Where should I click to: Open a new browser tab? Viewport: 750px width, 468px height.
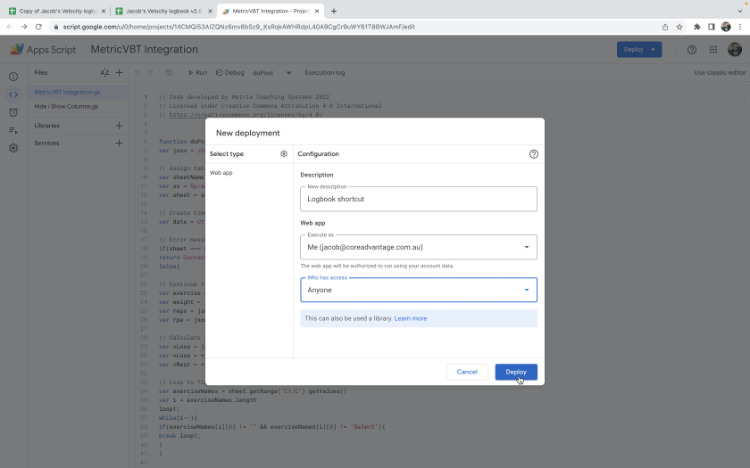click(334, 11)
